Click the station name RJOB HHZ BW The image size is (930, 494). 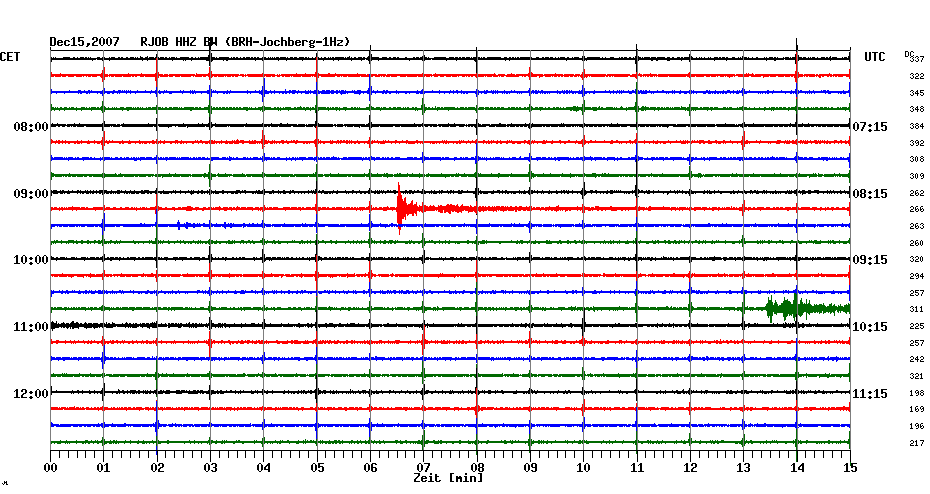179,42
